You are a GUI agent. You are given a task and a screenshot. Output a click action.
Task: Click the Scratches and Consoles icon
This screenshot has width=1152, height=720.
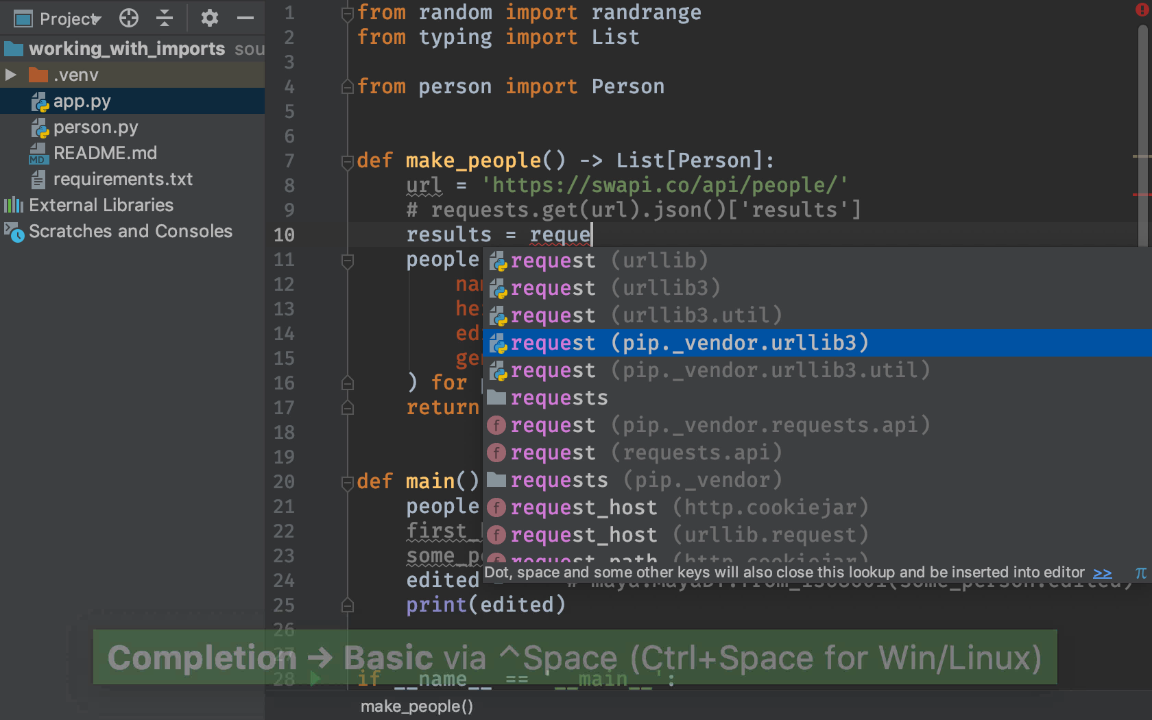pyautogui.click(x=15, y=231)
